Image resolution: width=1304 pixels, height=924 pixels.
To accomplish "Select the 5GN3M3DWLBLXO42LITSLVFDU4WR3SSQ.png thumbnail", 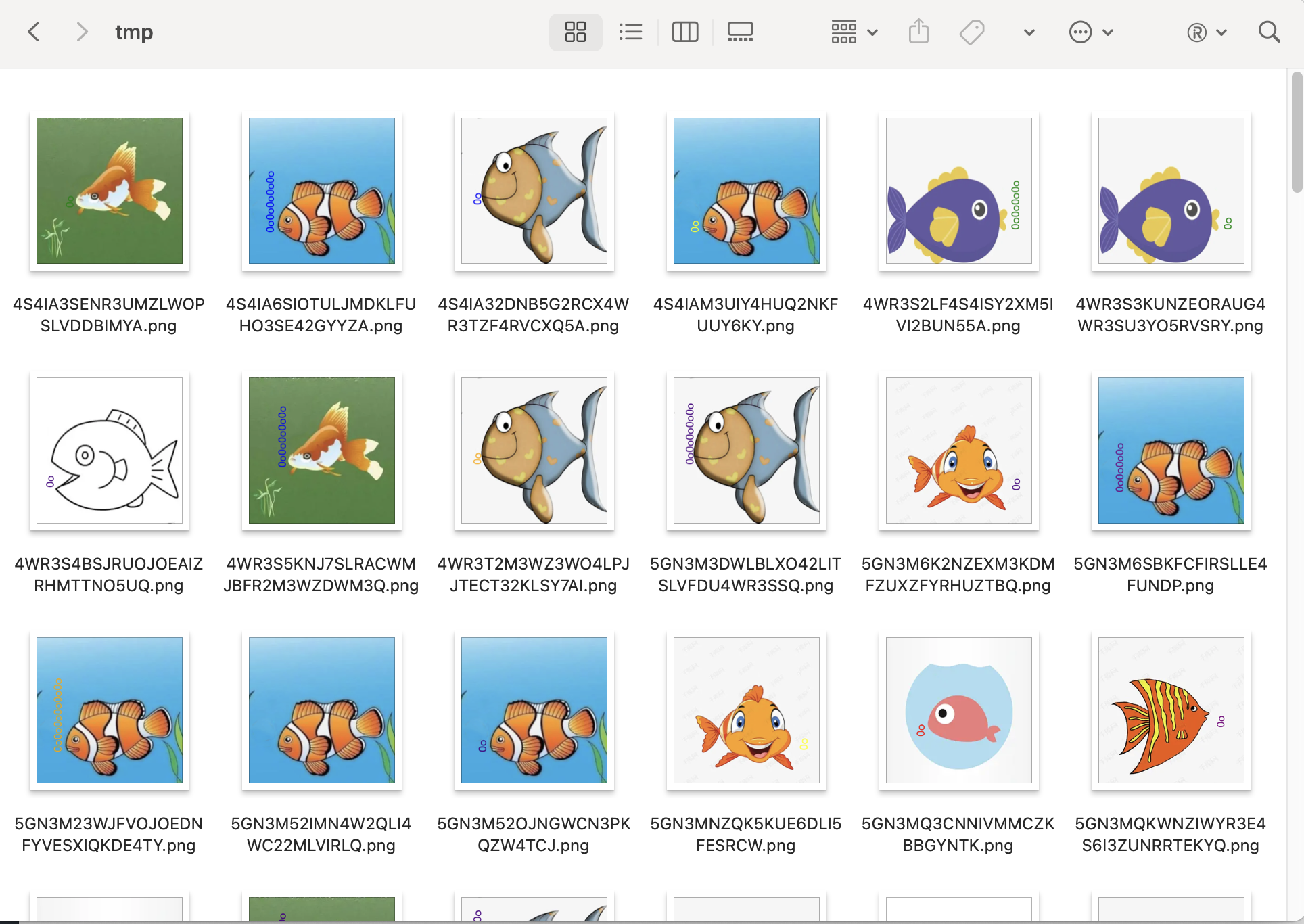I will point(747,451).
